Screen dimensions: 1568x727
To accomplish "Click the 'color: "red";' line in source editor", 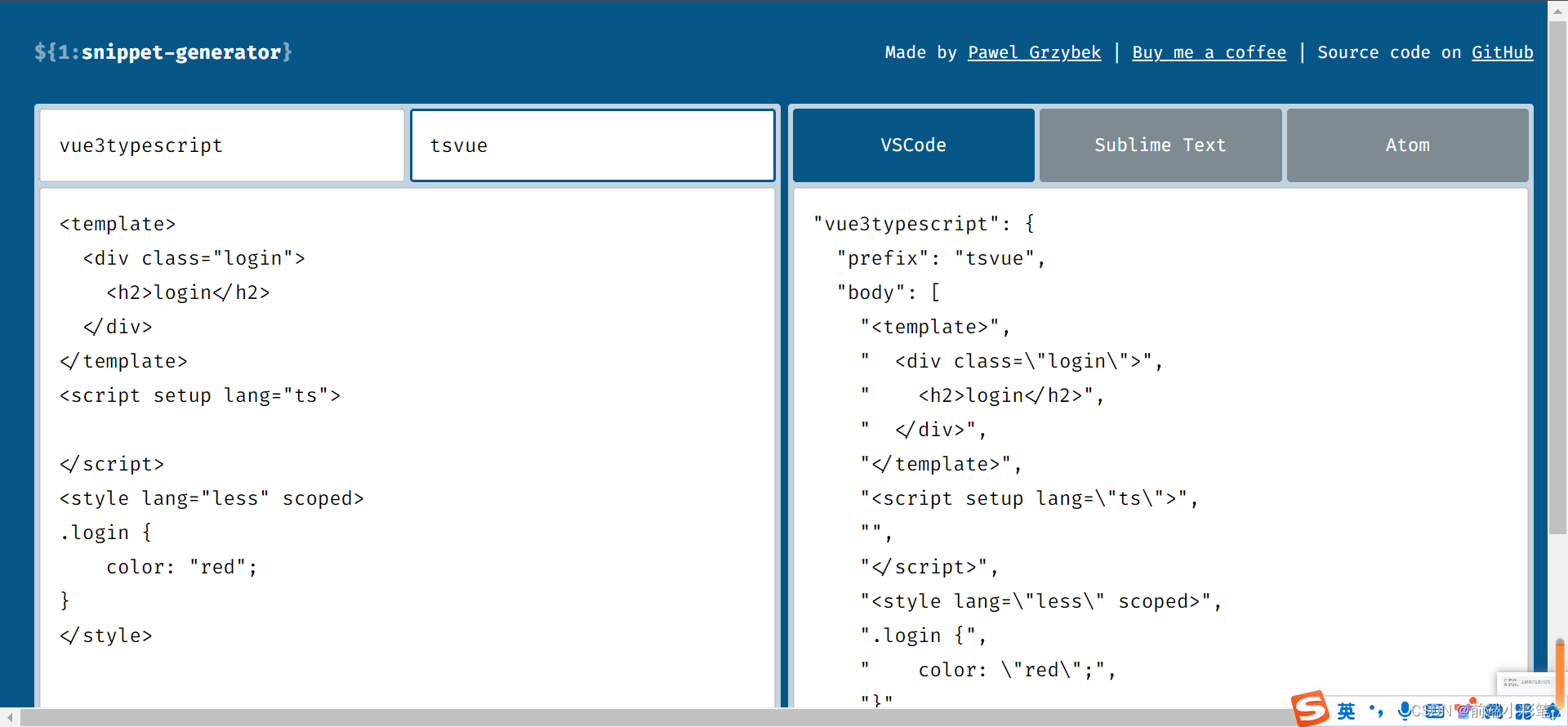I will click(x=182, y=567).
